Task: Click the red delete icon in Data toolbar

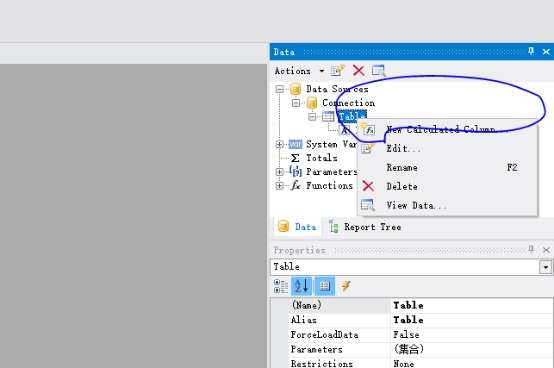Action: click(358, 71)
